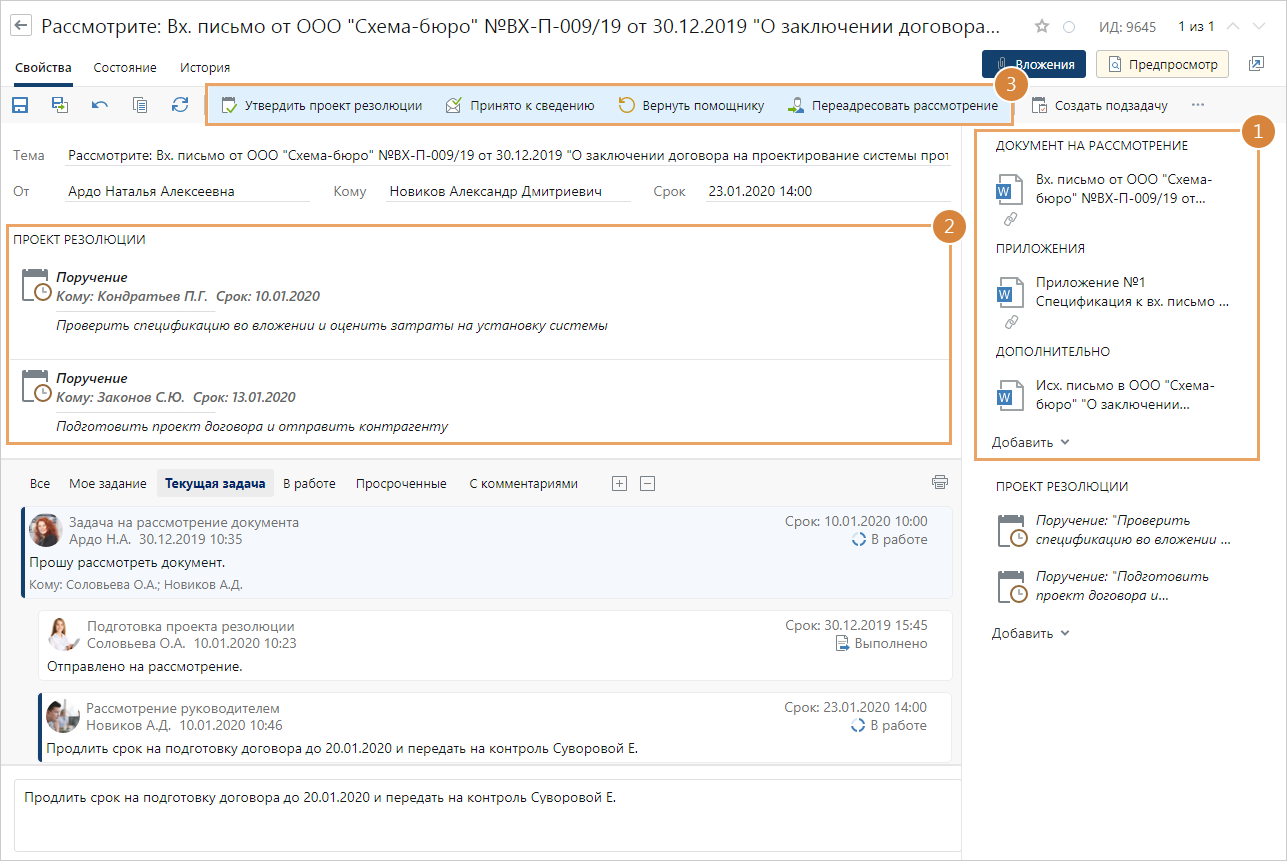
Task: Collapse all thread messages with minus box
Action: click(647, 484)
